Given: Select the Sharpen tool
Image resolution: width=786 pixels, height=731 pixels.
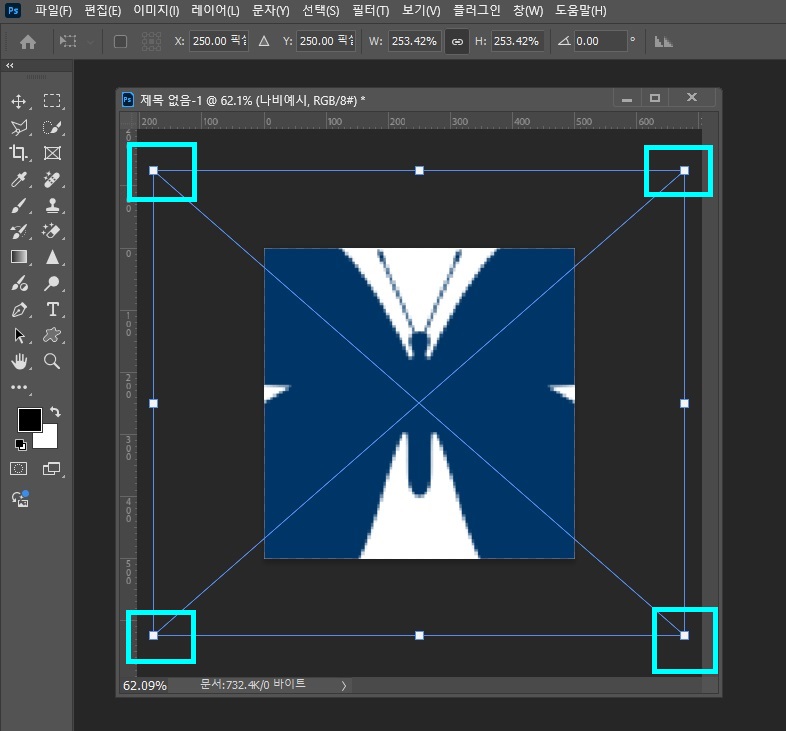Looking at the screenshot, I should [x=52, y=257].
